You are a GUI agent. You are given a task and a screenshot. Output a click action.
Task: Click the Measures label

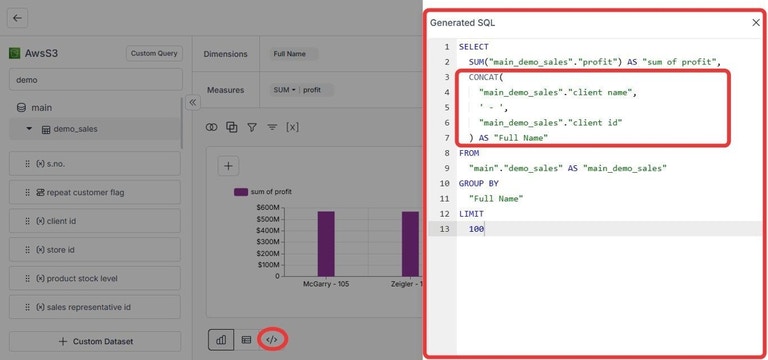click(x=225, y=90)
